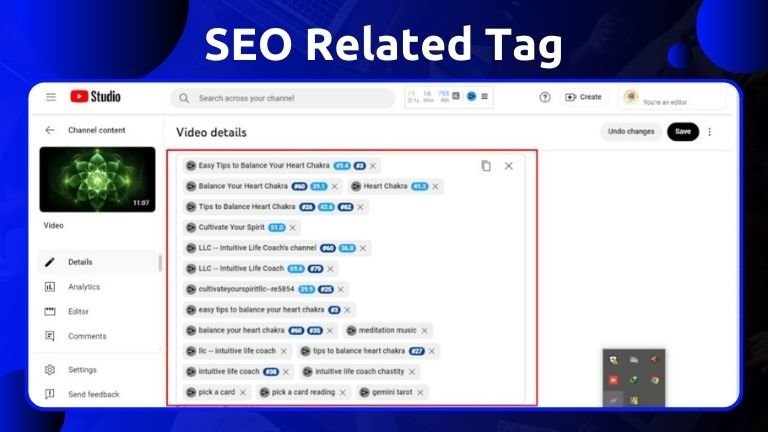Go back using Channel content arrow
This screenshot has height=432, width=768.
50,130
